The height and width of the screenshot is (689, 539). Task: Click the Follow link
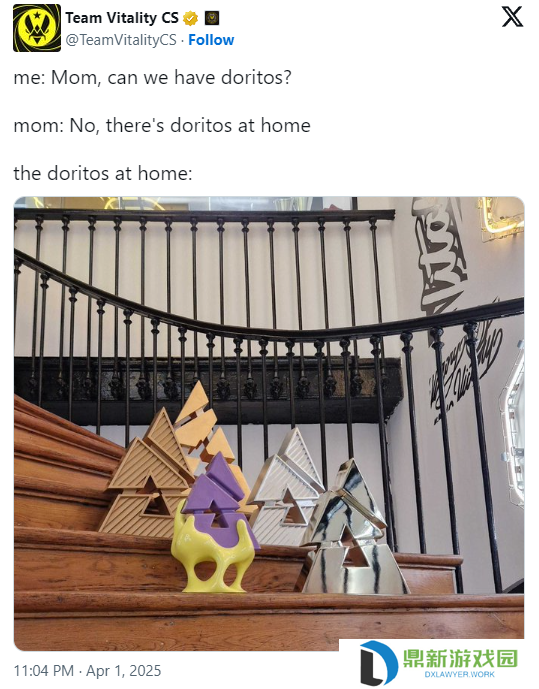click(211, 40)
